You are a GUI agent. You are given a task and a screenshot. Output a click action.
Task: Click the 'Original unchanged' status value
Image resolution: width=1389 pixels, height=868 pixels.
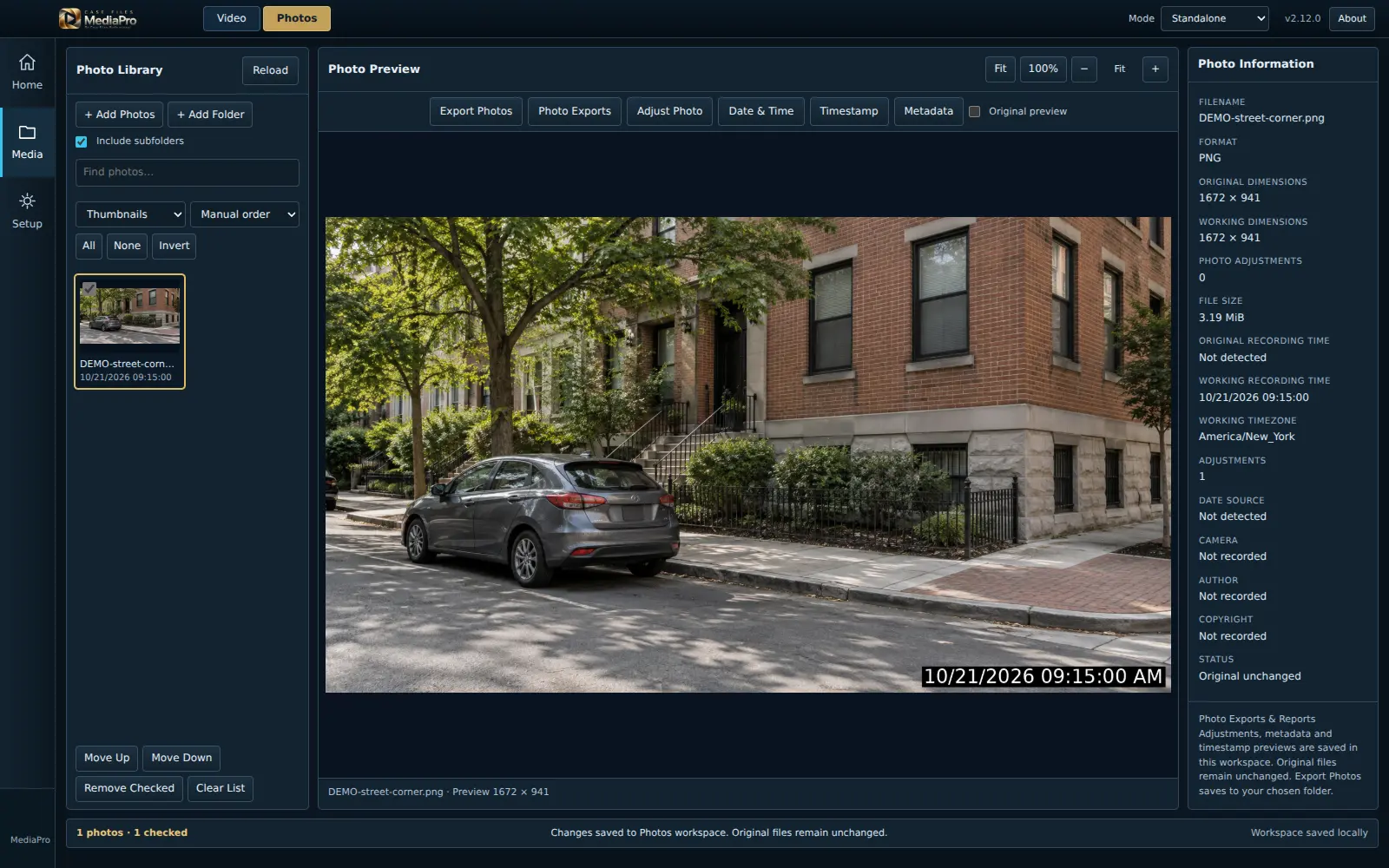coord(1250,676)
